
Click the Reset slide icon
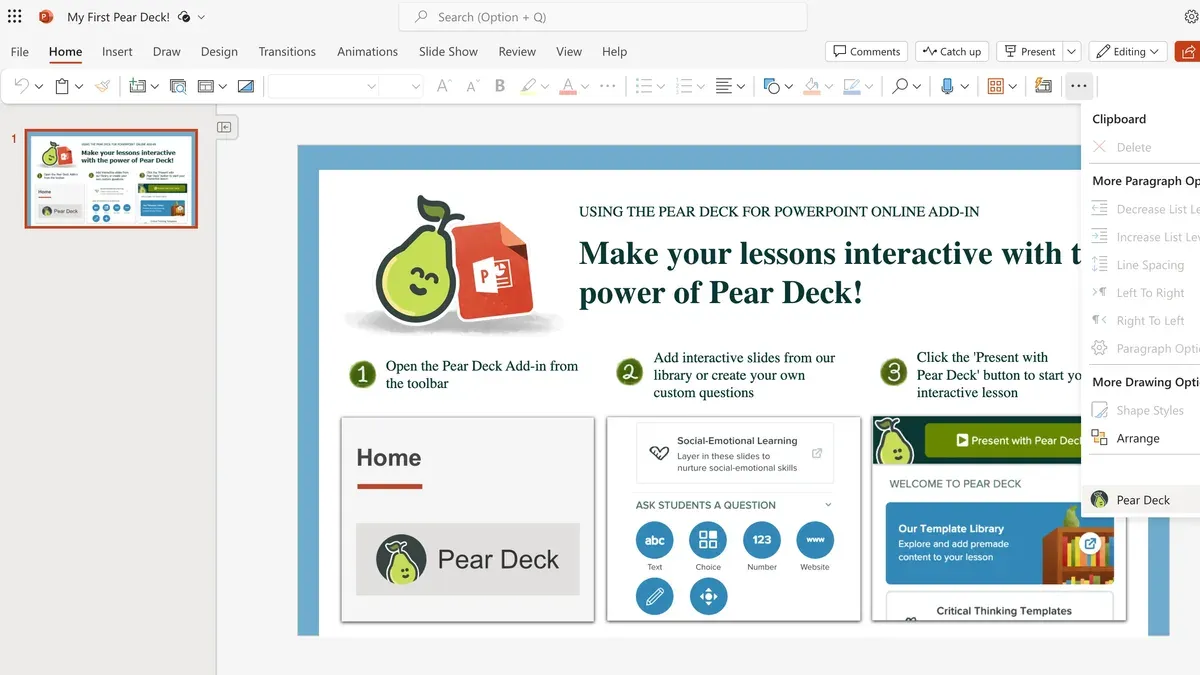246,87
